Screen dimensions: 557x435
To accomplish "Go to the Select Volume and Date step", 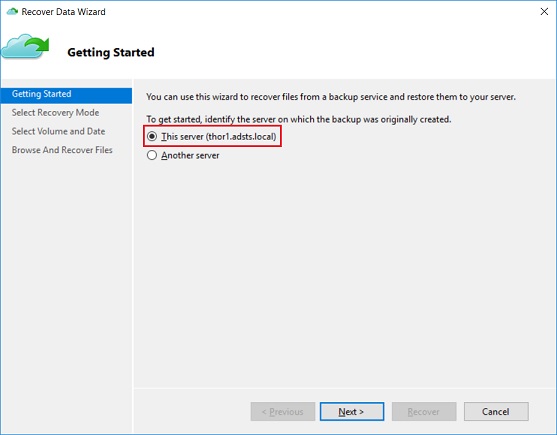I will click(58, 131).
